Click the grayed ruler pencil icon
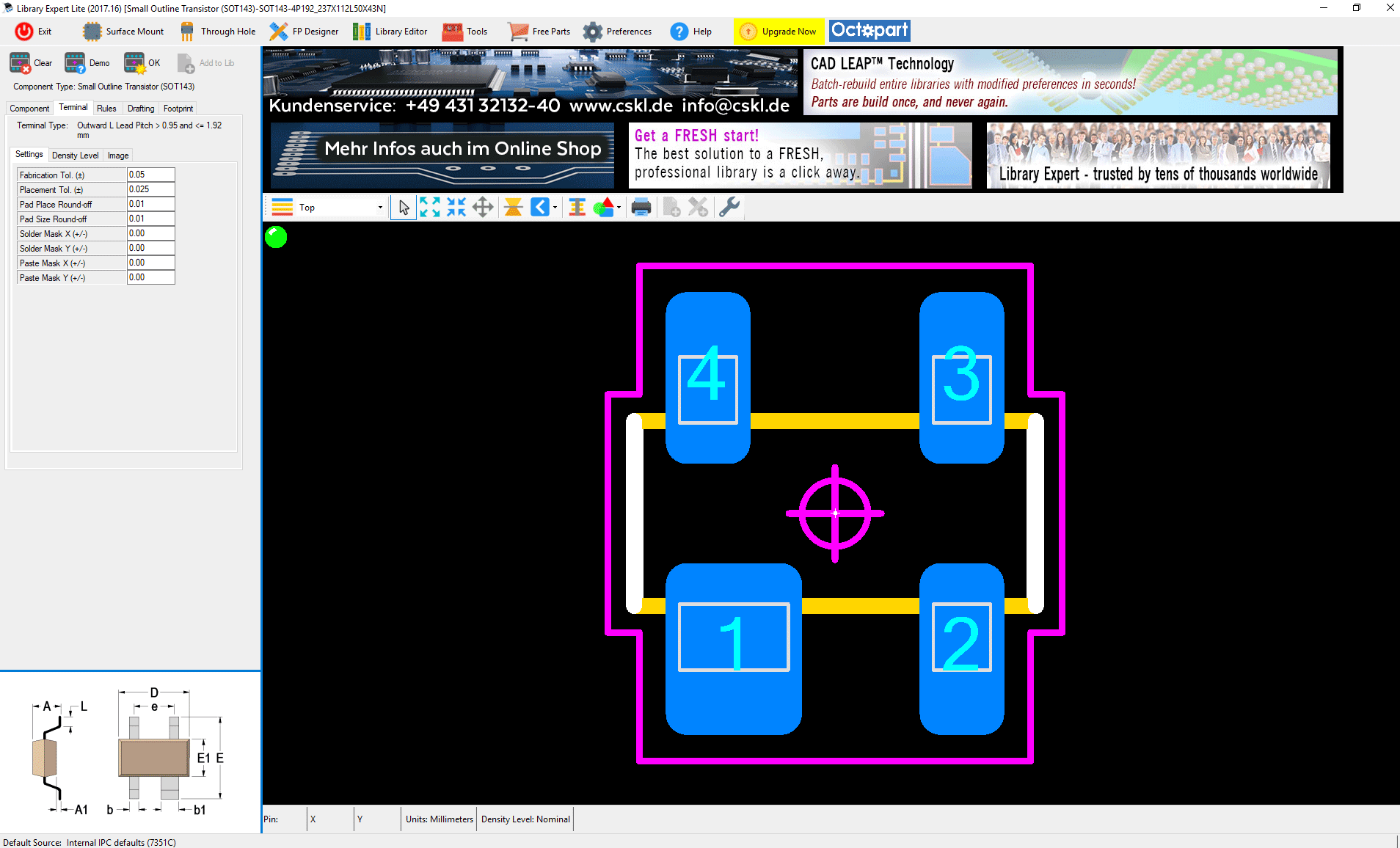 click(699, 208)
